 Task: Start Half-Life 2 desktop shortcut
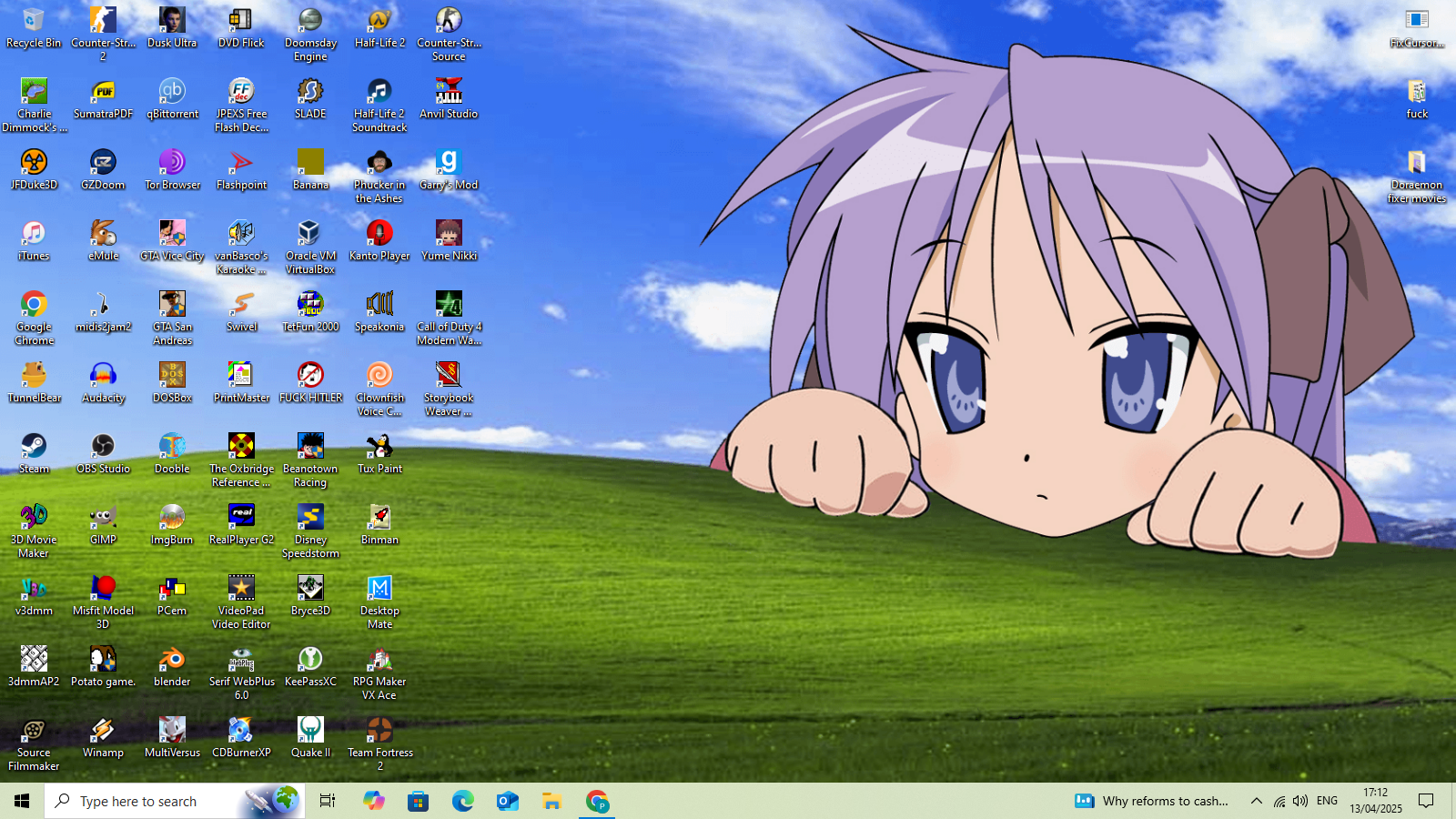(379, 27)
